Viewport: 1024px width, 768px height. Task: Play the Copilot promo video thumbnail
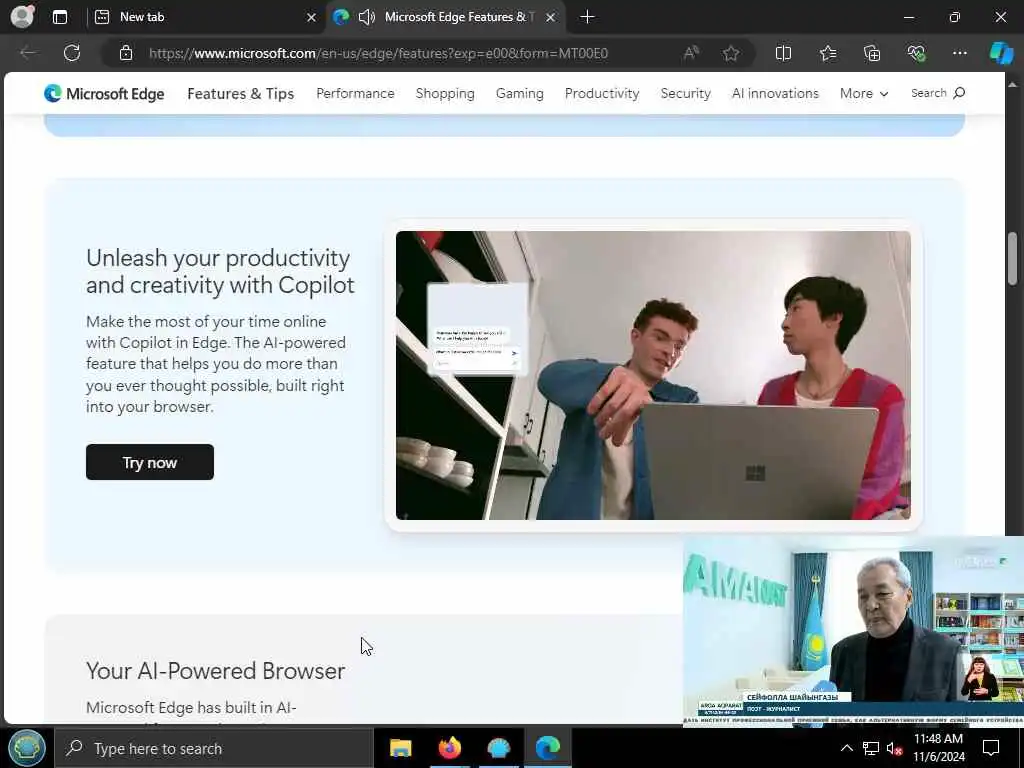(653, 376)
